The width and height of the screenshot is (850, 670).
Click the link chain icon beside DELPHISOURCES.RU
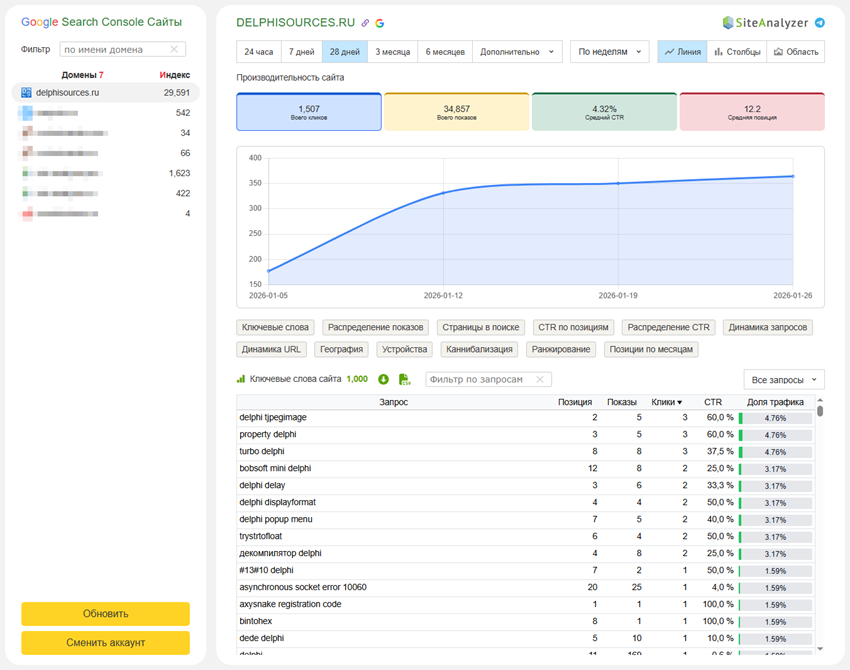[364, 22]
